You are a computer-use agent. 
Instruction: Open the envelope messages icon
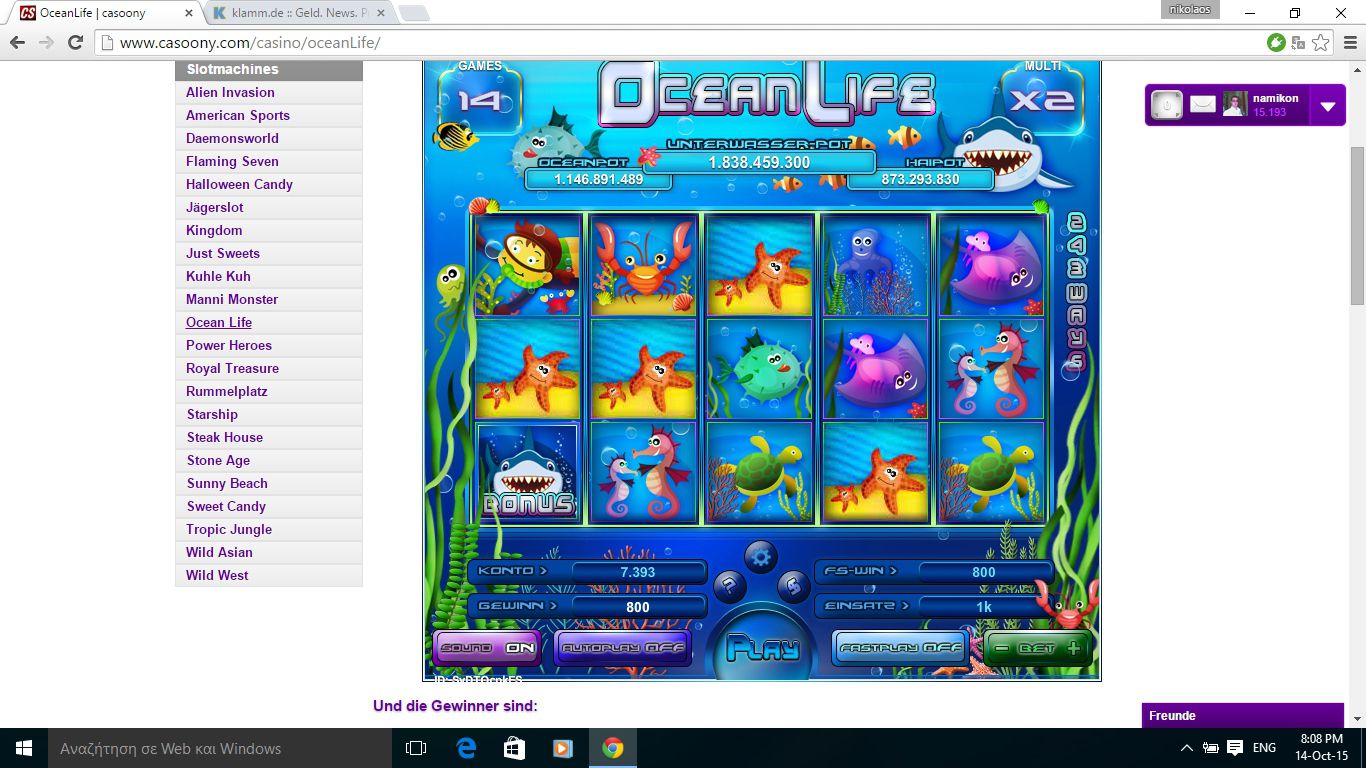coord(1203,105)
